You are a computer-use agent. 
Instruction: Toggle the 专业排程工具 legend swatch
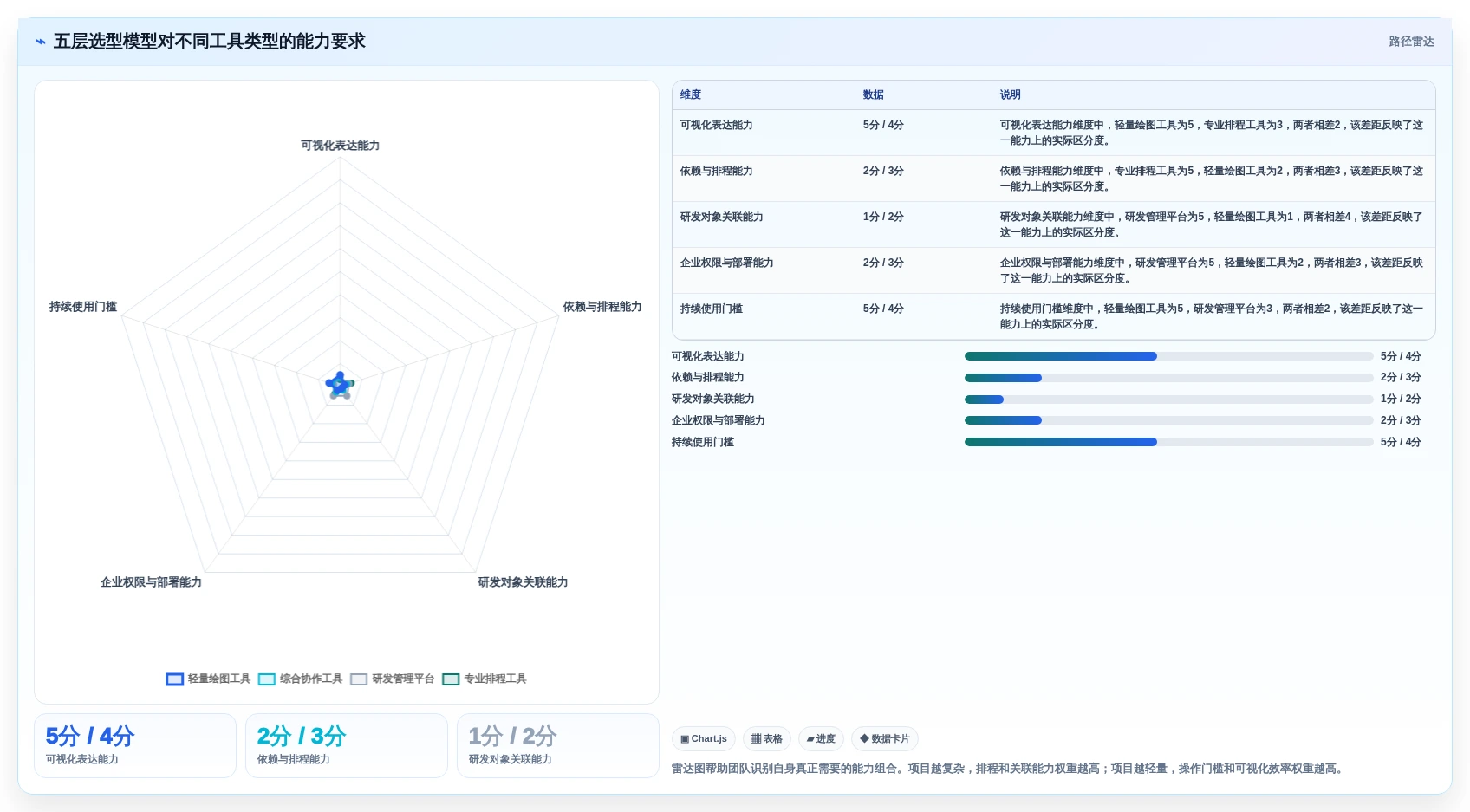tap(451, 679)
